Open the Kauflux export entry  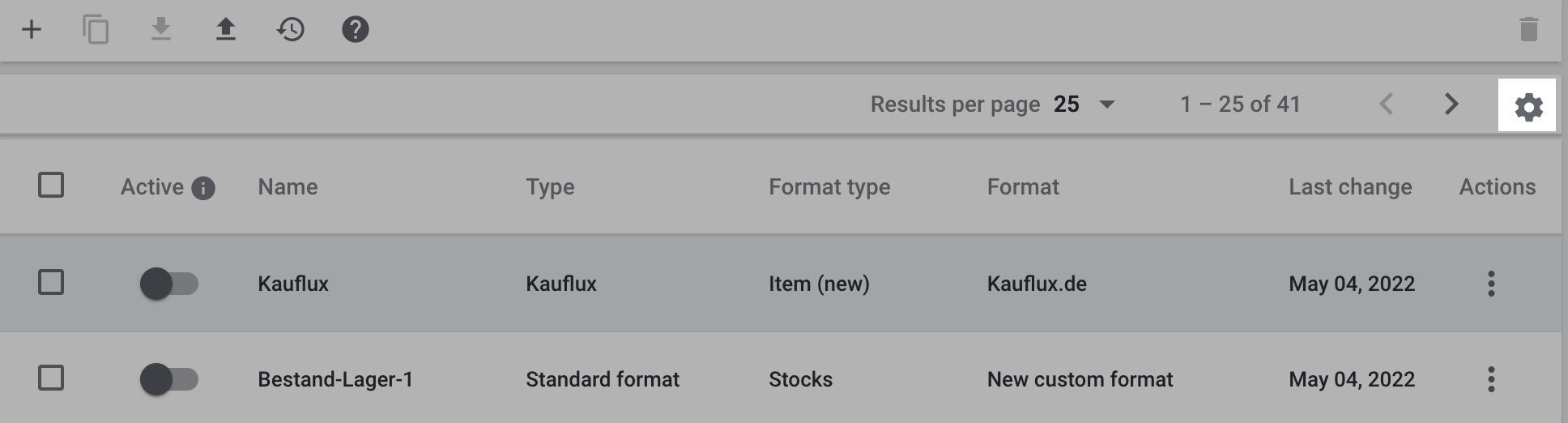point(293,284)
